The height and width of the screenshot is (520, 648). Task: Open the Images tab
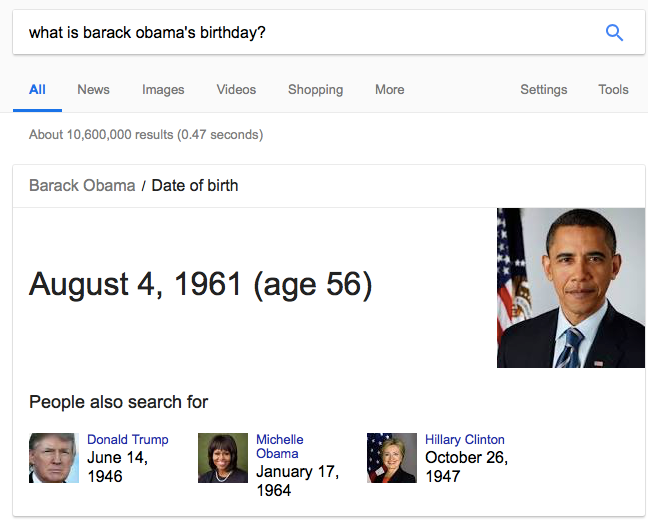163,90
